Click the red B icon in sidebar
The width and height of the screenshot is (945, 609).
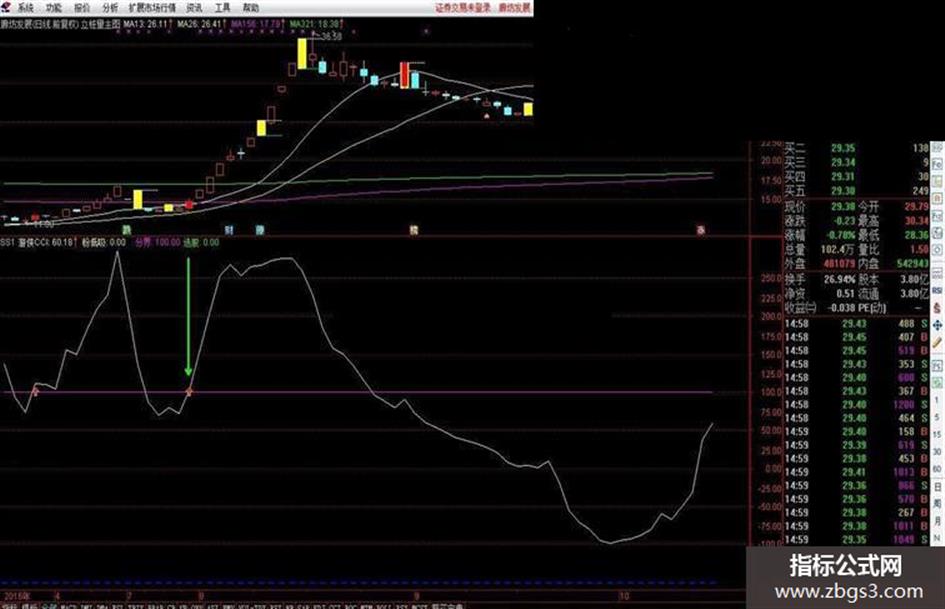(937, 198)
